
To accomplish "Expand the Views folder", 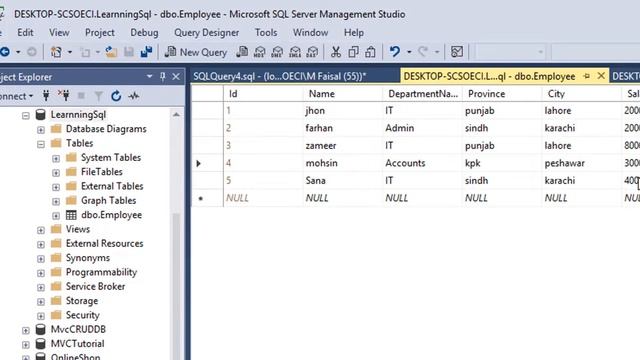I will tap(41, 230).
